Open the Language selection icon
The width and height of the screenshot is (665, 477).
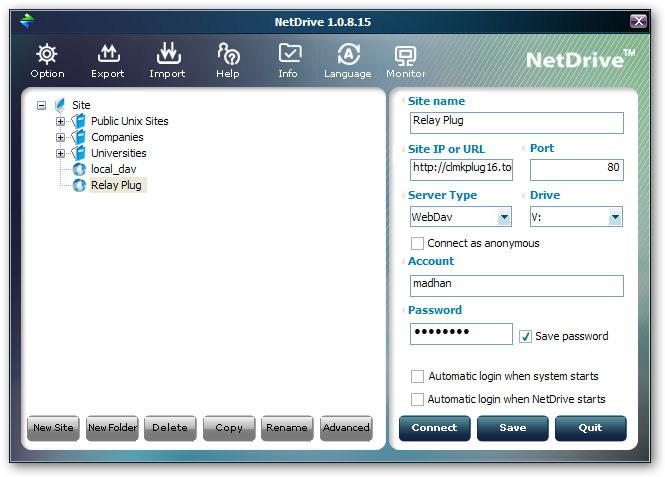(348, 60)
